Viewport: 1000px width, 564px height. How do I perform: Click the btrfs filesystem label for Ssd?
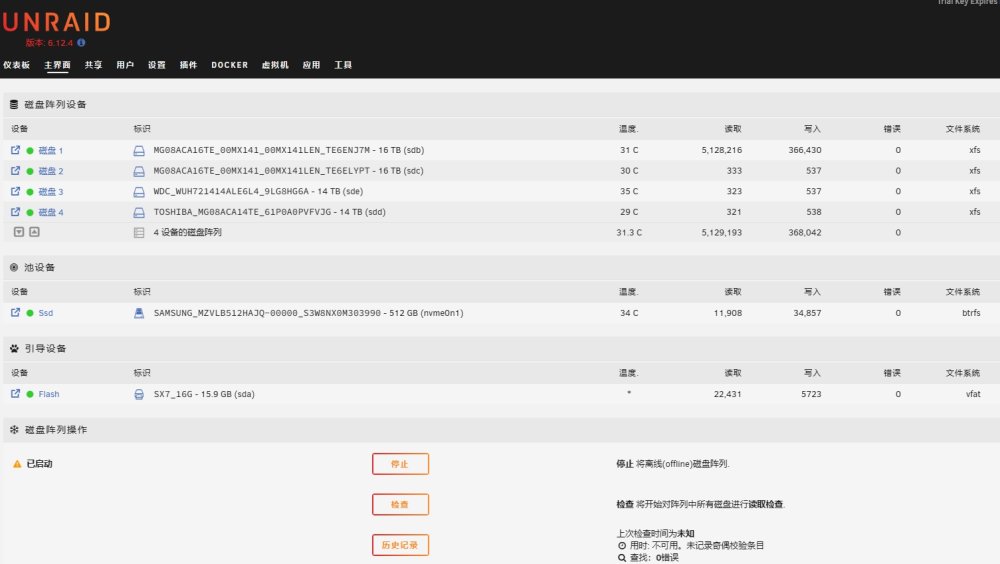coord(971,313)
